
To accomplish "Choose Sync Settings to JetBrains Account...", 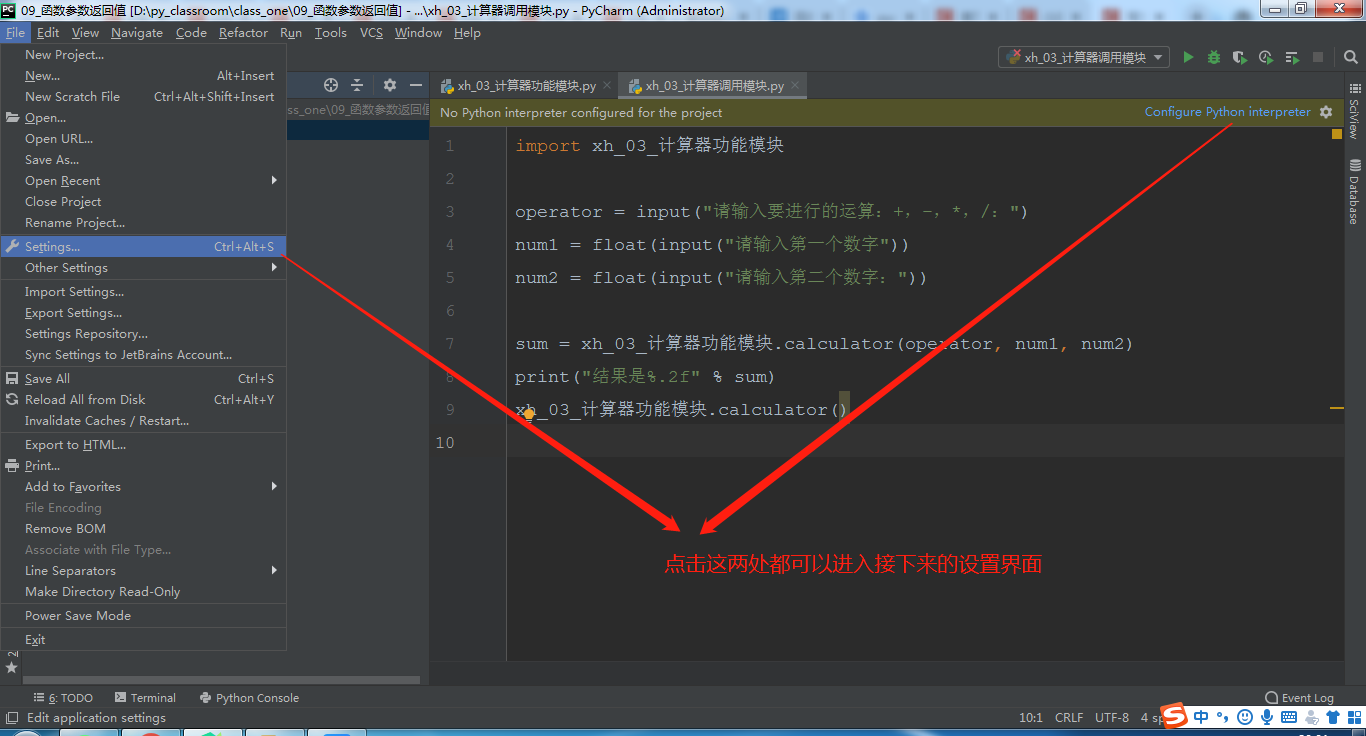I will [x=143, y=355].
